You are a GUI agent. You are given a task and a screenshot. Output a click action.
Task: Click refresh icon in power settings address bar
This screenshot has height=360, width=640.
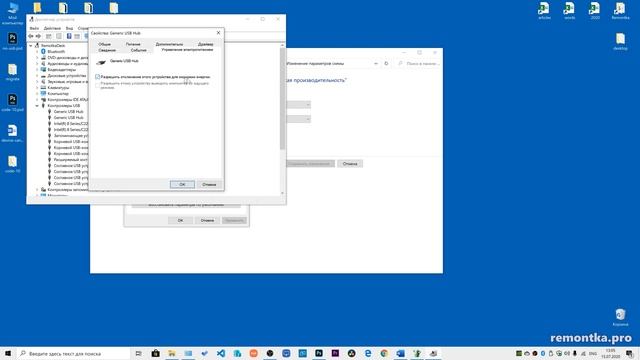pyautogui.click(x=386, y=64)
